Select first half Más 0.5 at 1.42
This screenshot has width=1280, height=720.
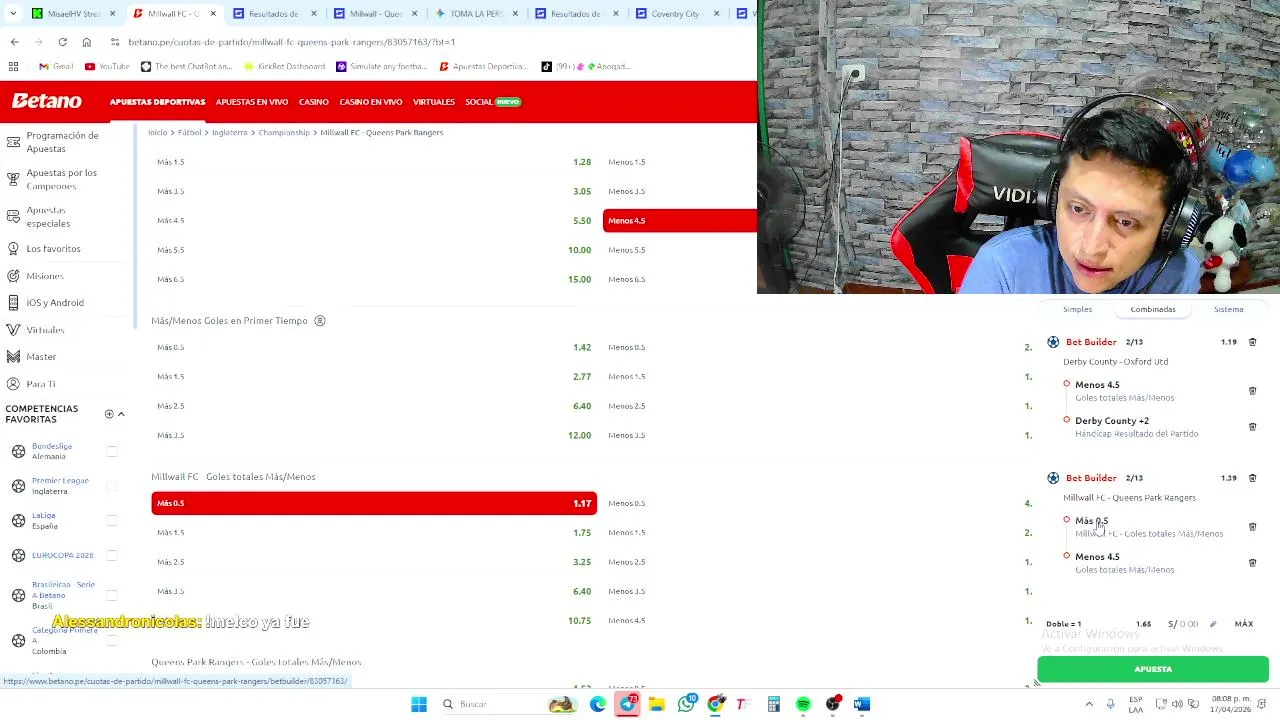(x=374, y=347)
